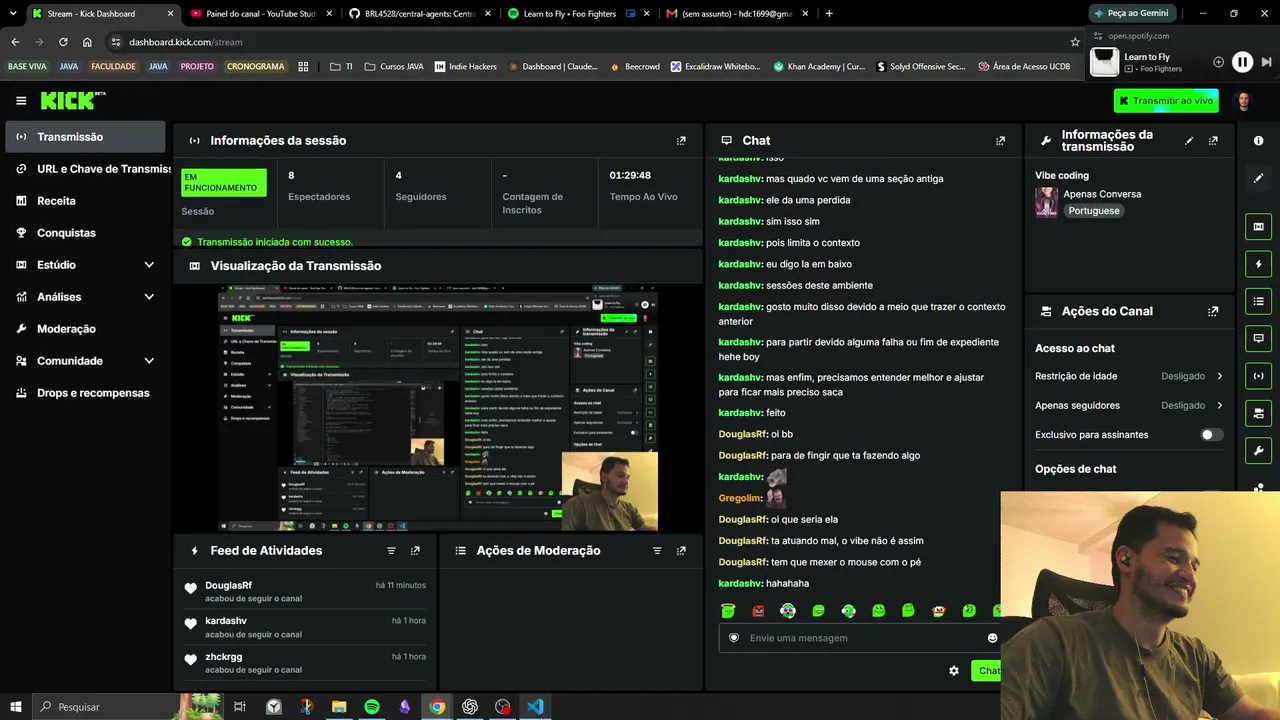The height and width of the screenshot is (720, 1280).
Task: Open the Chrome tab search dropdown arrow
Action: point(13,13)
